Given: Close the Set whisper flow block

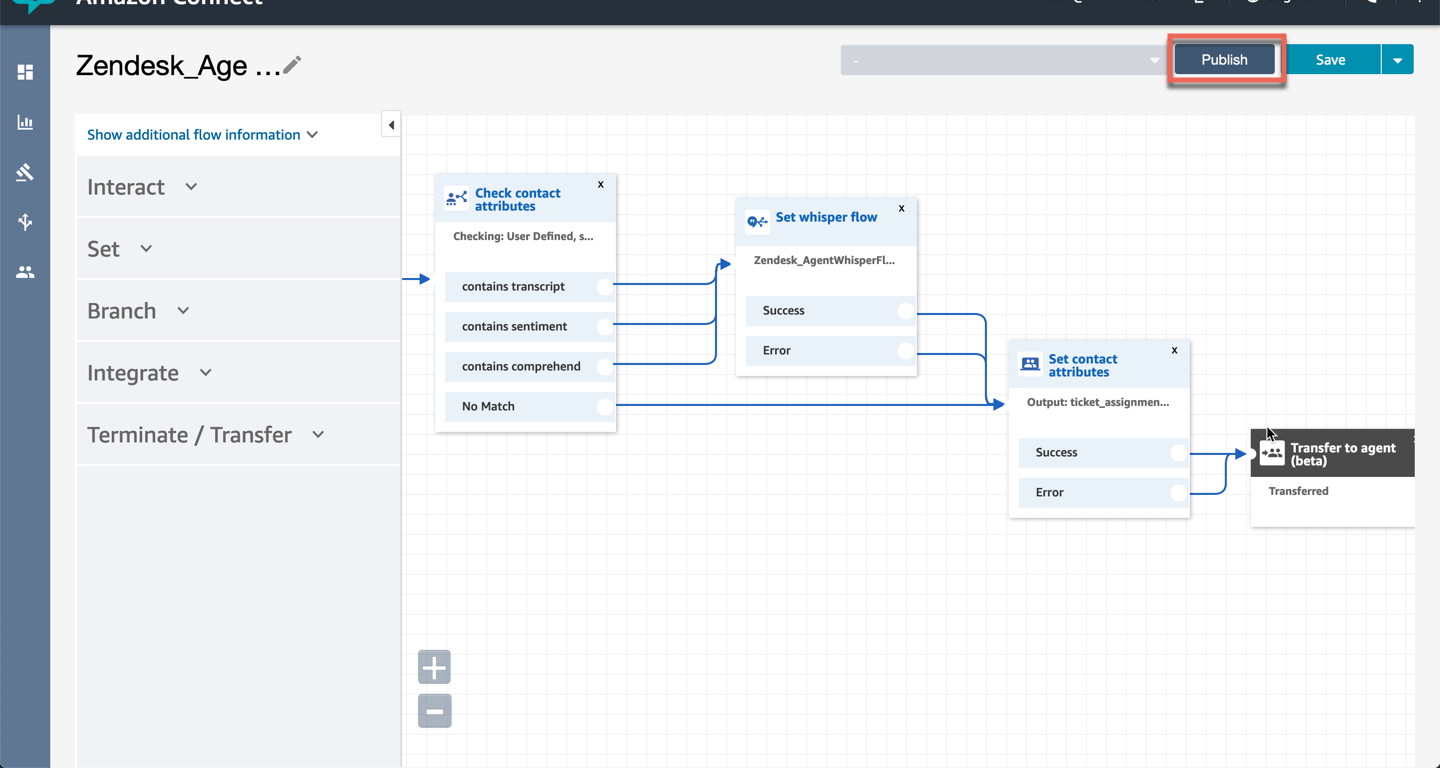Looking at the screenshot, I should (902, 209).
